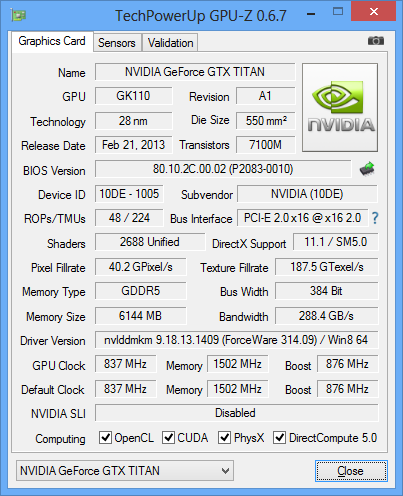
Task: Click the Memory Size field 6144 MB
Action: click(141, 315)
